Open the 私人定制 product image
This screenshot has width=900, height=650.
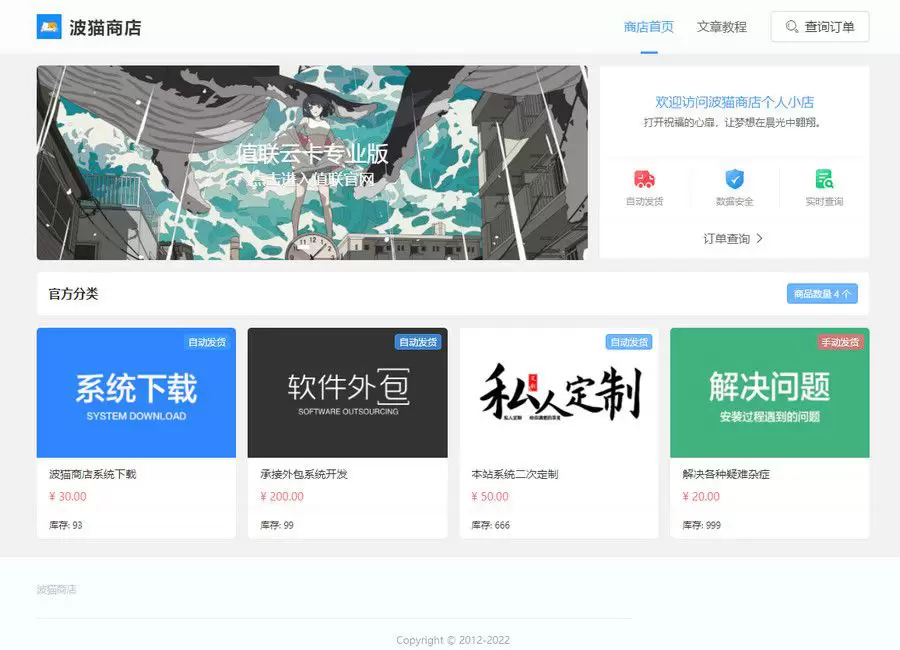(558, 393)
